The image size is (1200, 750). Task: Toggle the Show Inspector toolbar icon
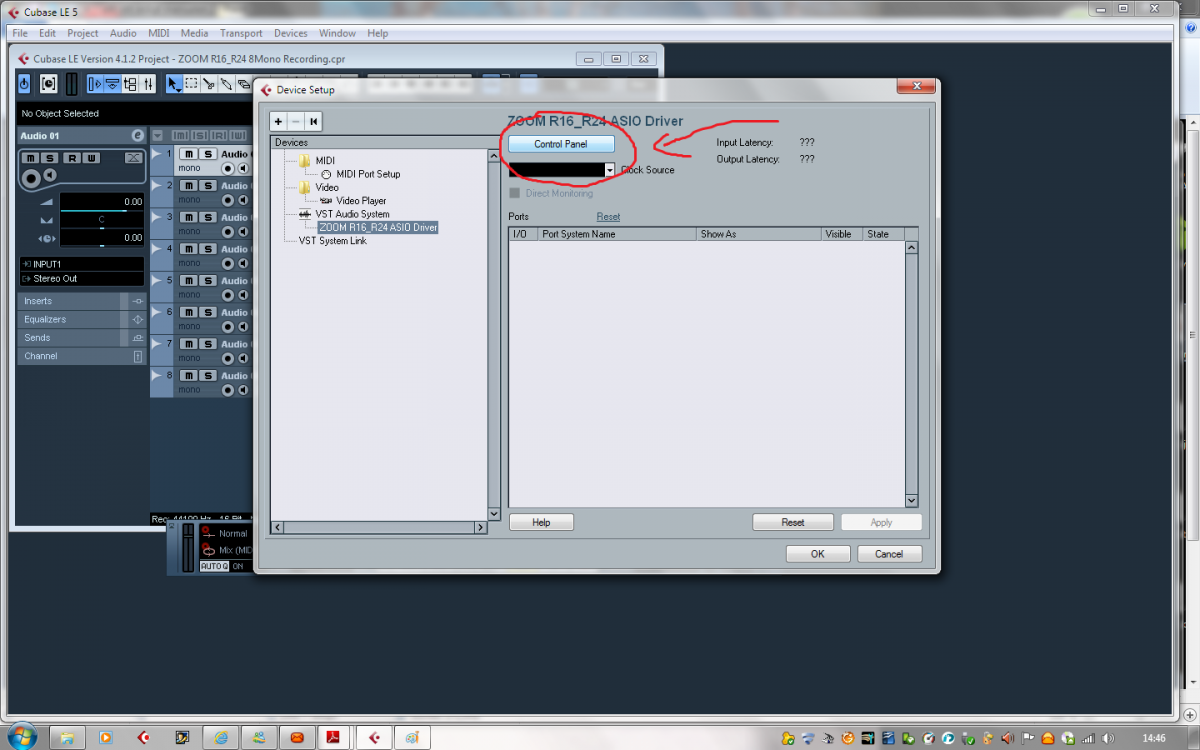point(95,84)
